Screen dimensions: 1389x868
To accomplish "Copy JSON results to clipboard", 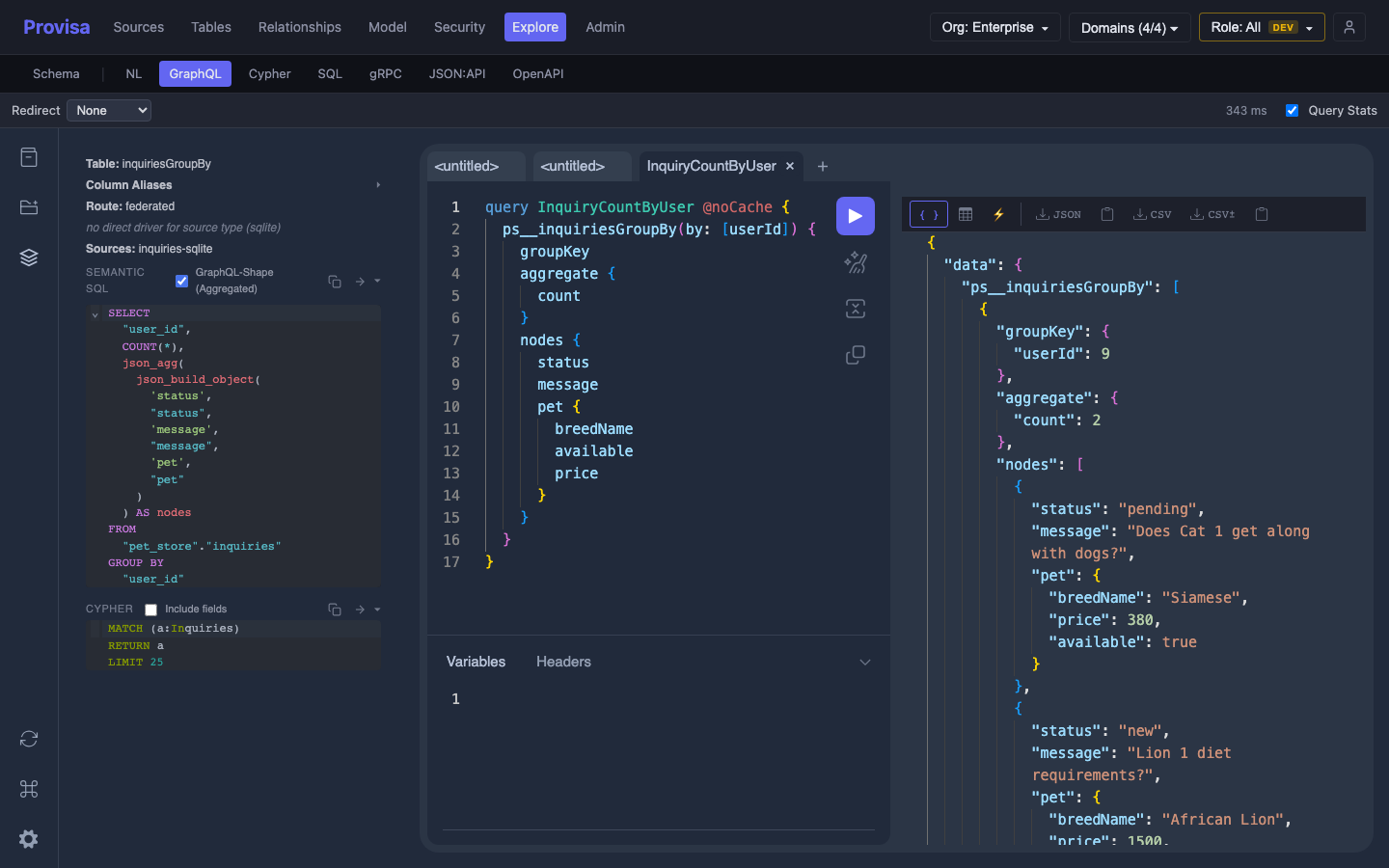I will (1107, 214).
